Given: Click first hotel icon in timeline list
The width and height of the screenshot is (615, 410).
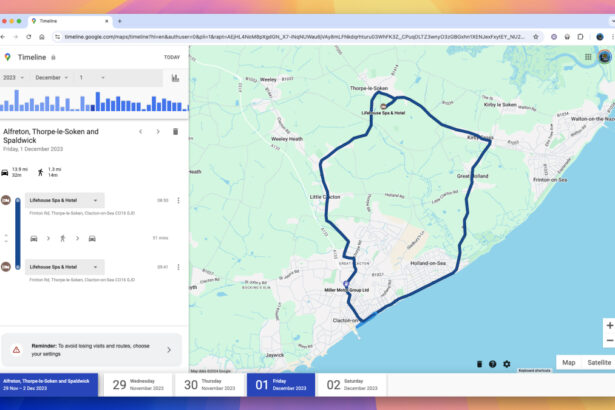Looking at the screenshot, I should [5, 200].
